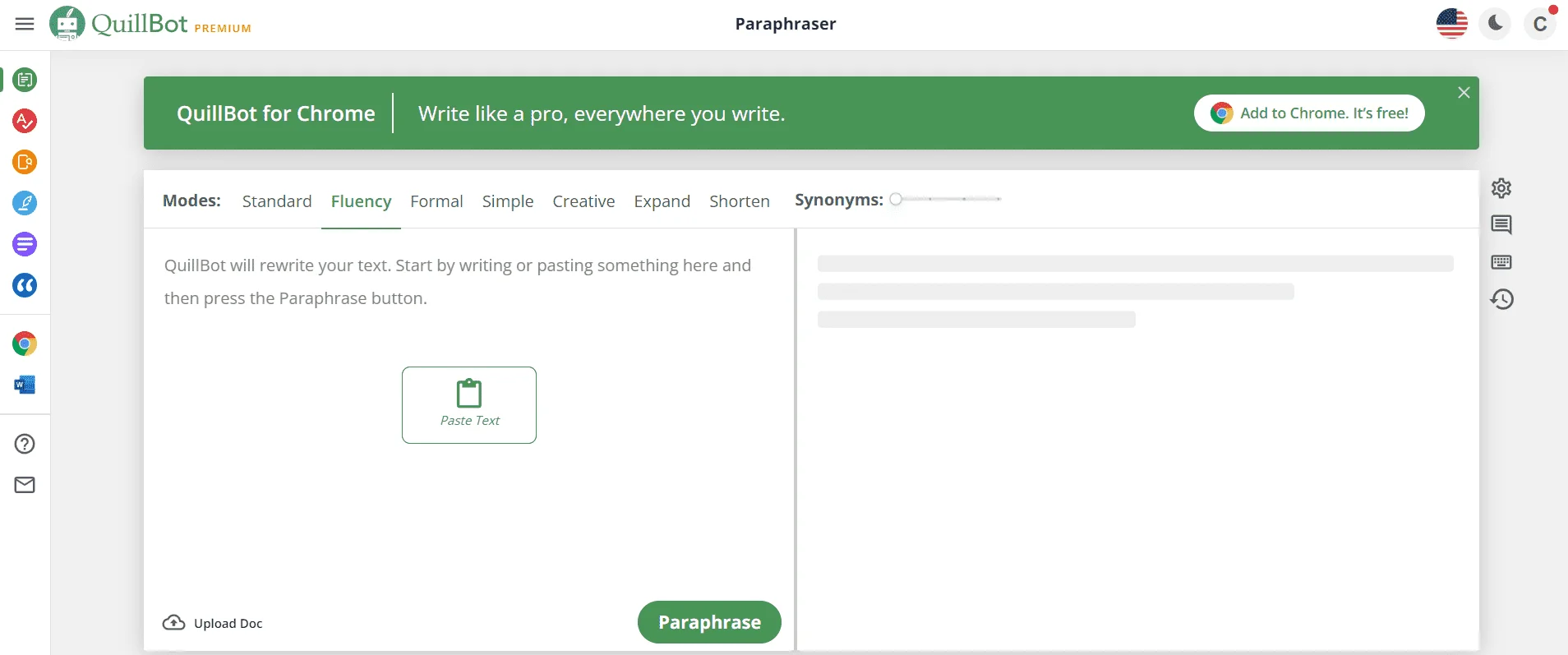Open the Plagiarism Checker sidebar icon

pyautogui.click(x=25, y=162)
